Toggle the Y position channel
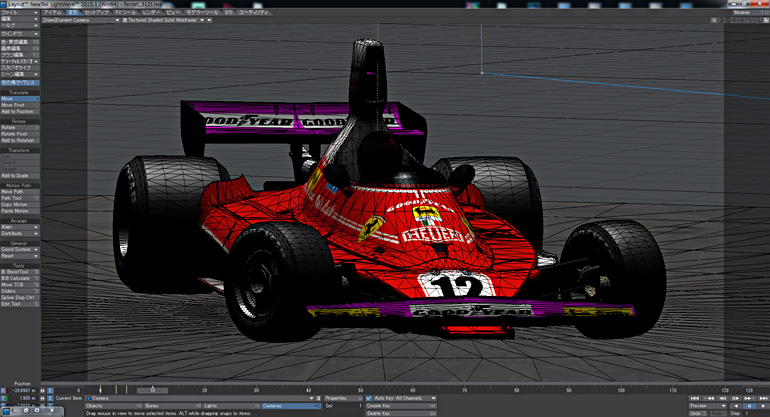 [3, 398]
